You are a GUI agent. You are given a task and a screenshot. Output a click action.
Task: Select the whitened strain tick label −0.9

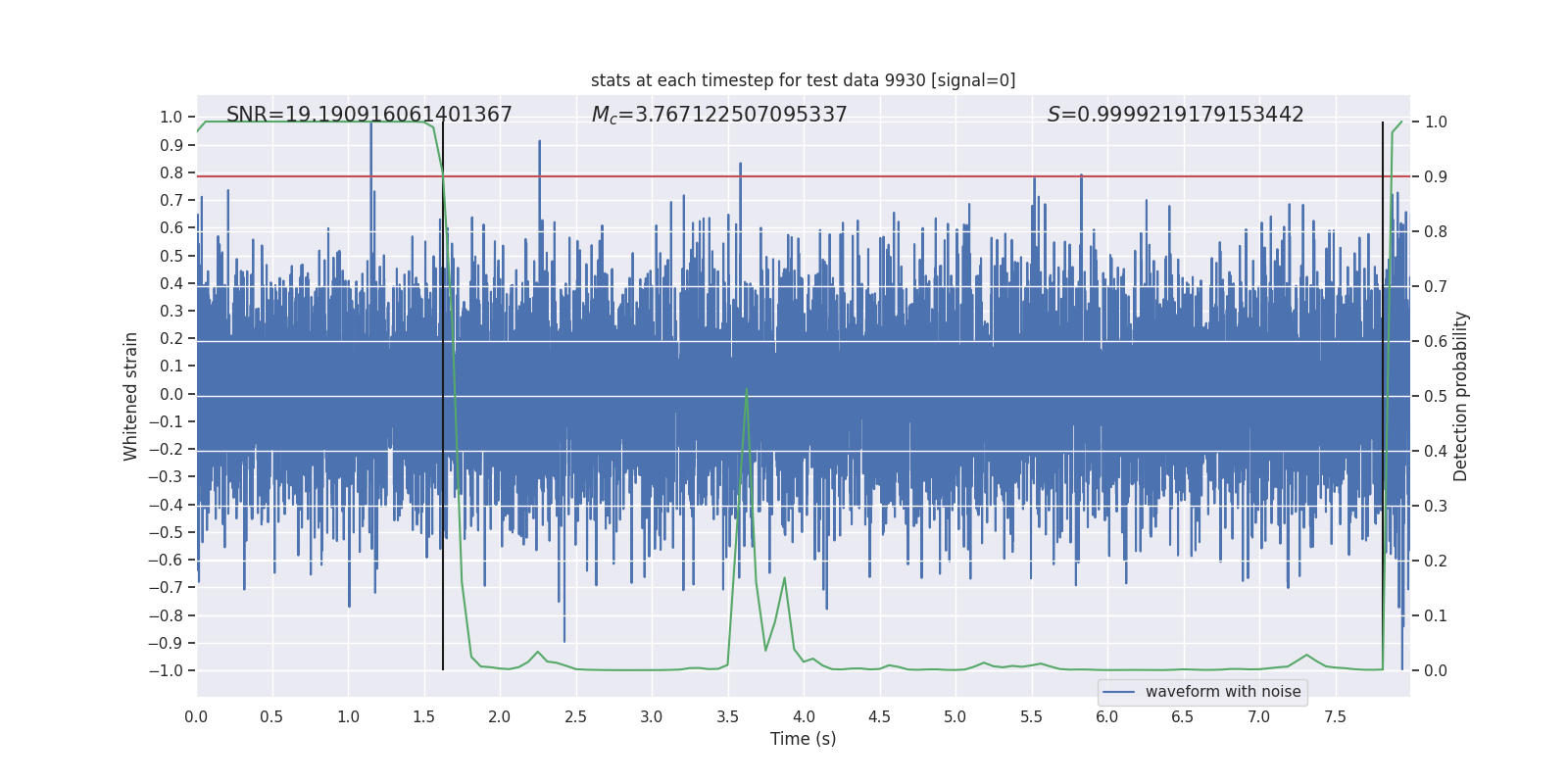[x=166, y=643]
